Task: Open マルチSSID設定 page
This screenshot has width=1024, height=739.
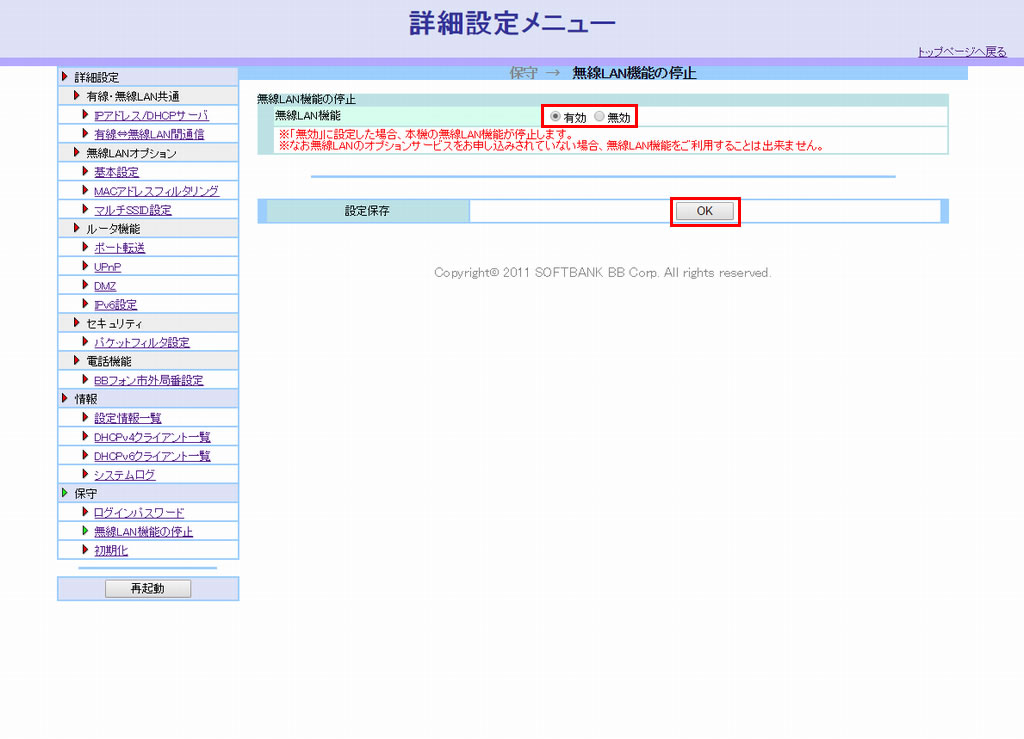Action: [x=132, y=210]
